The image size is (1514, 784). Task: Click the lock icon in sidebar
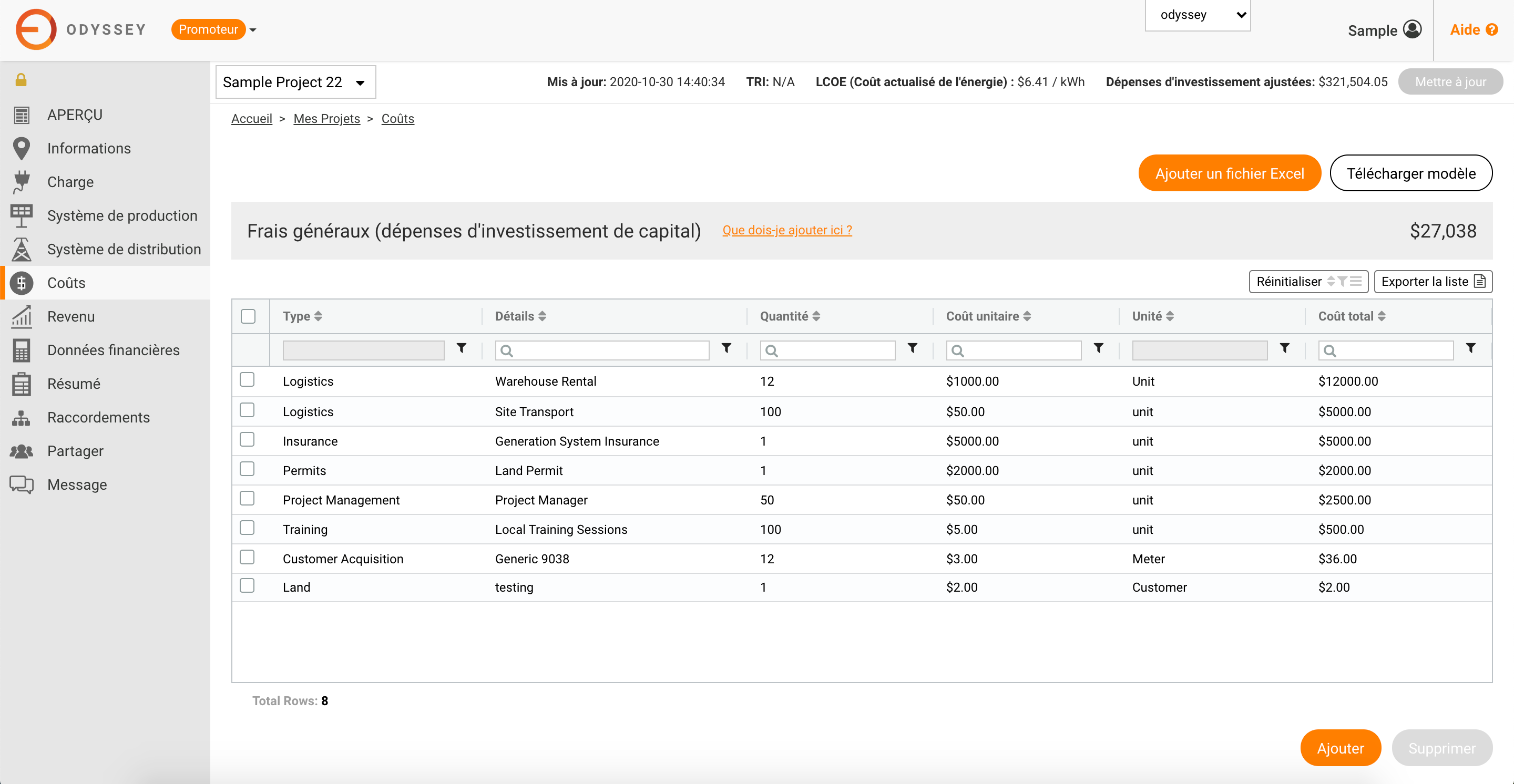click(21, 80)
